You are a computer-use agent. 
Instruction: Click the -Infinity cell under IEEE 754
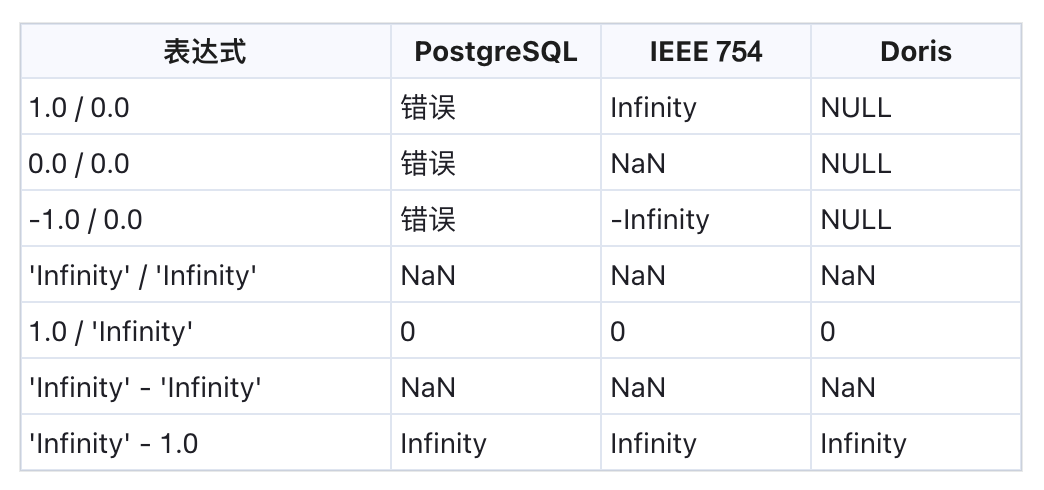click(659, 219)
